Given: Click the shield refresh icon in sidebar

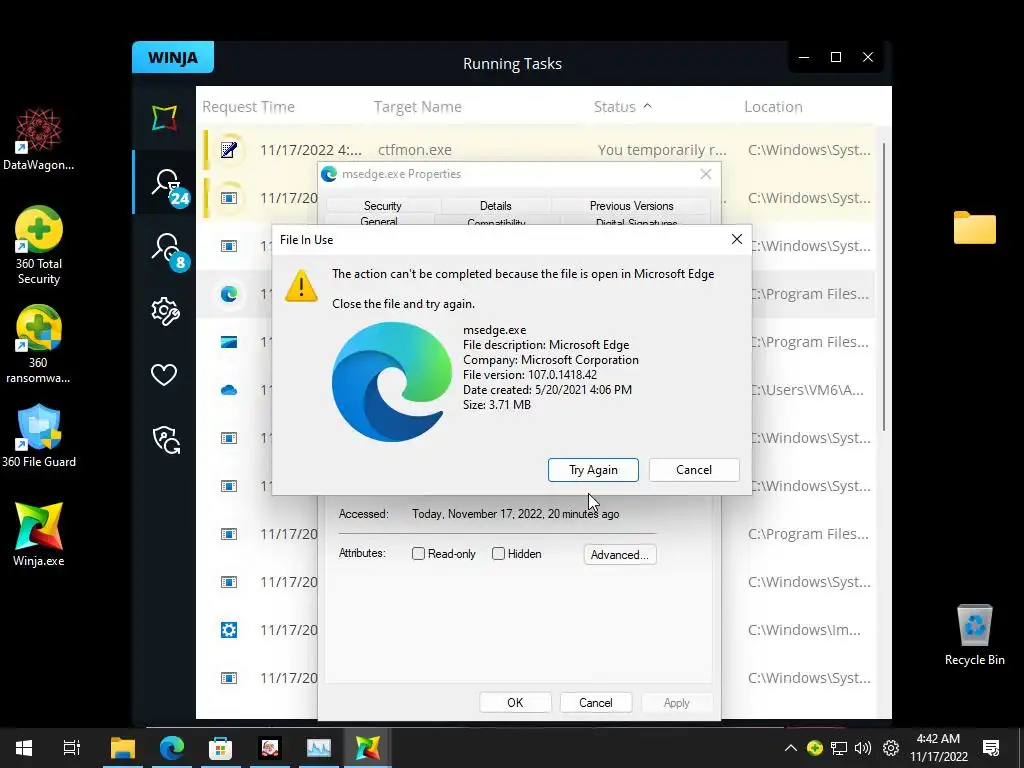Looking at the screenshot, I should point(166,440).
